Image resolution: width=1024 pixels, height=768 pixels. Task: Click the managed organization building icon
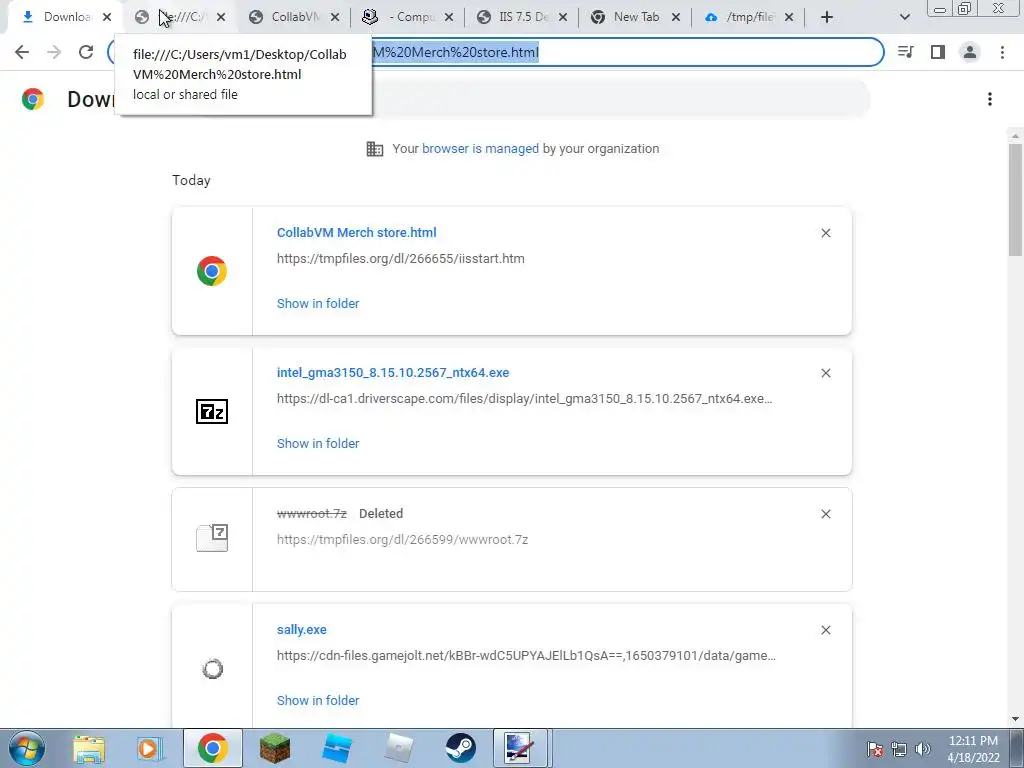click(375, 149)
